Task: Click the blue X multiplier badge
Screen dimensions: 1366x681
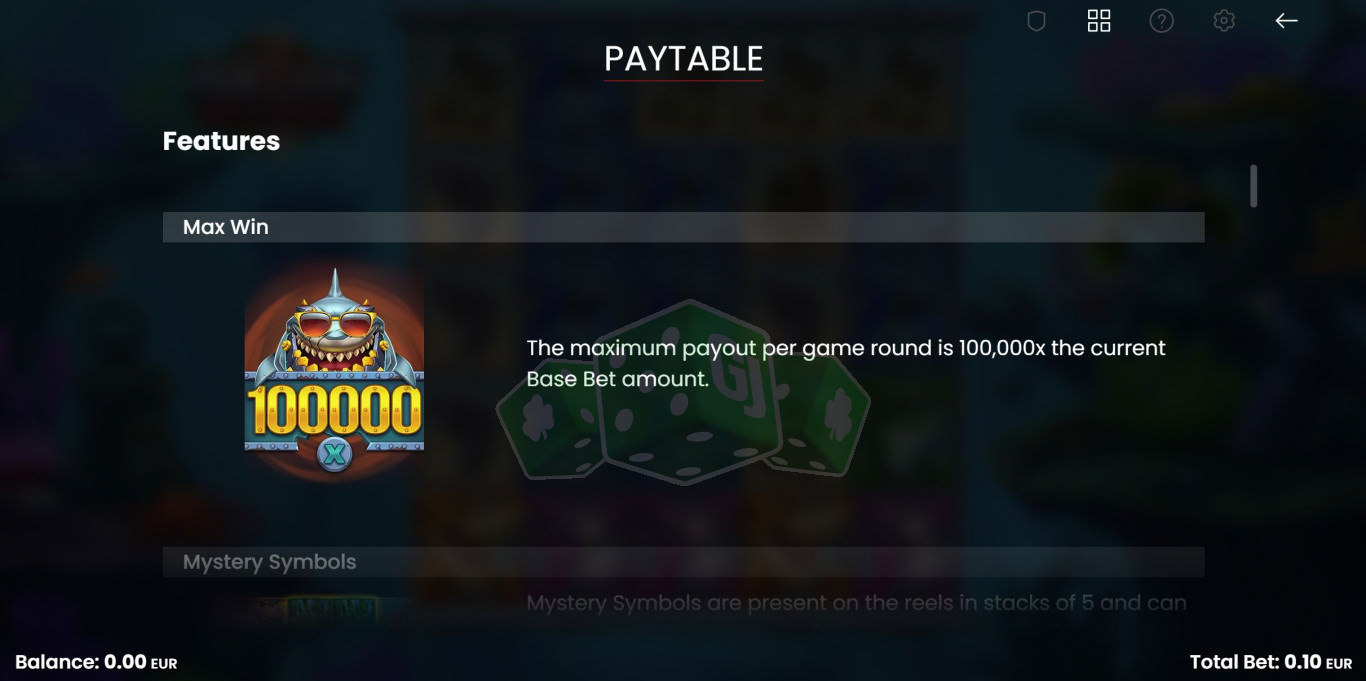Action: click(x=334, y=455)
